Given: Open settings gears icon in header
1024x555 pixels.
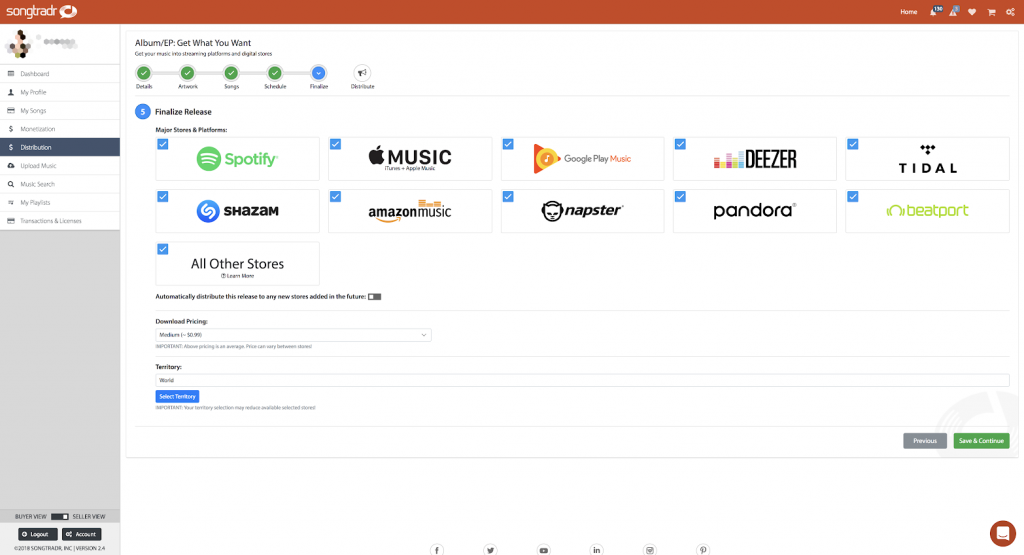Looking at the screenshot, I should click(x=1010, y=12).
